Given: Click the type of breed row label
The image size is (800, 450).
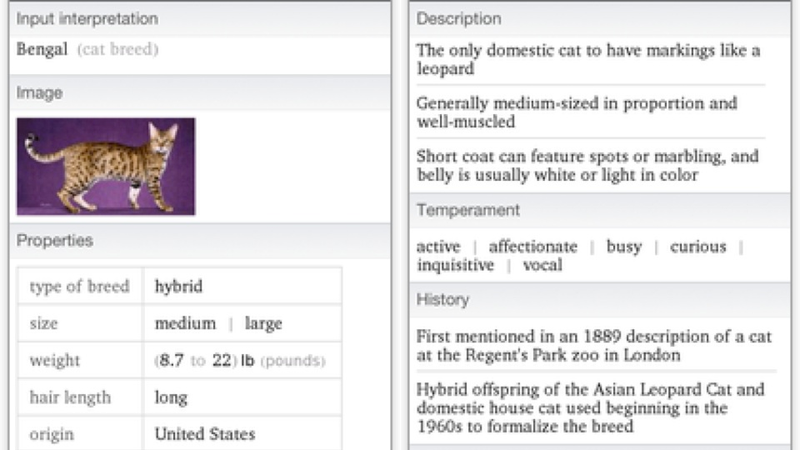Looking at the screenshot, I should pyautogui.click(x=80, y=286).
